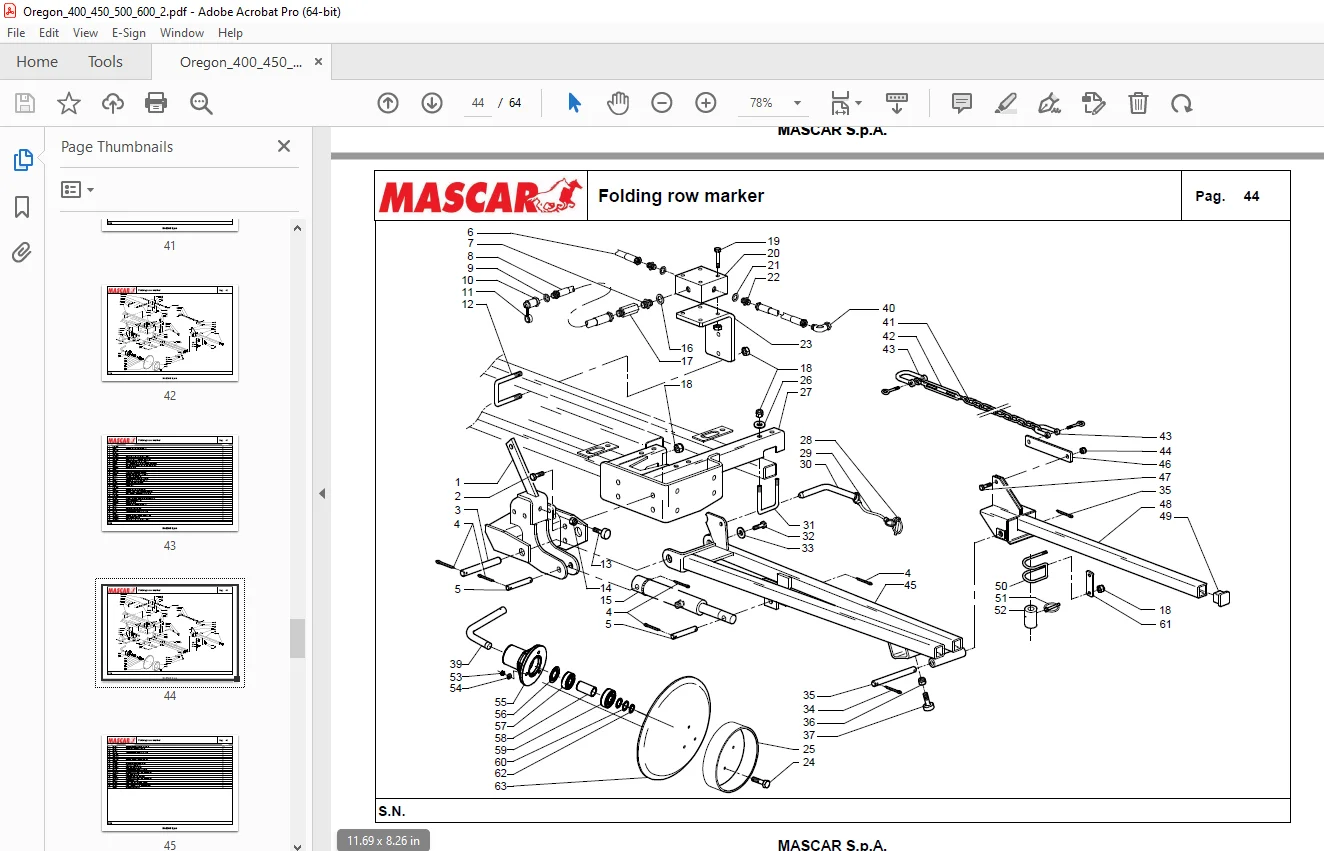
Task: Open the find text magnifier tool
Action: click(201, 103)
